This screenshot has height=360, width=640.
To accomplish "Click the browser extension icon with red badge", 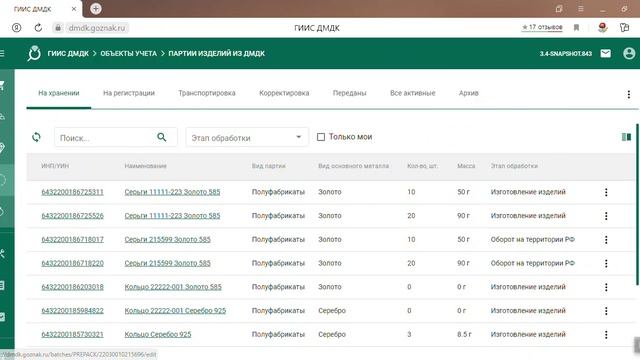I will 602,28.
